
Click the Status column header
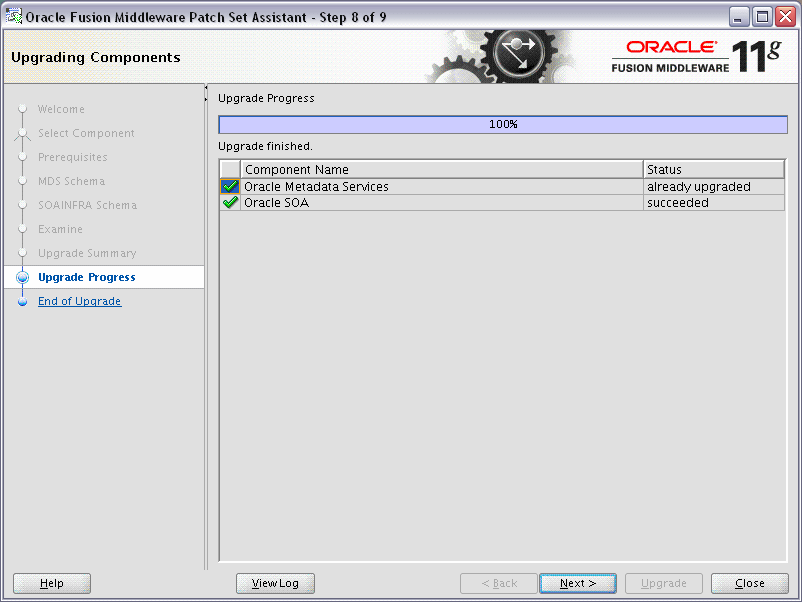[x=714, y=169]
